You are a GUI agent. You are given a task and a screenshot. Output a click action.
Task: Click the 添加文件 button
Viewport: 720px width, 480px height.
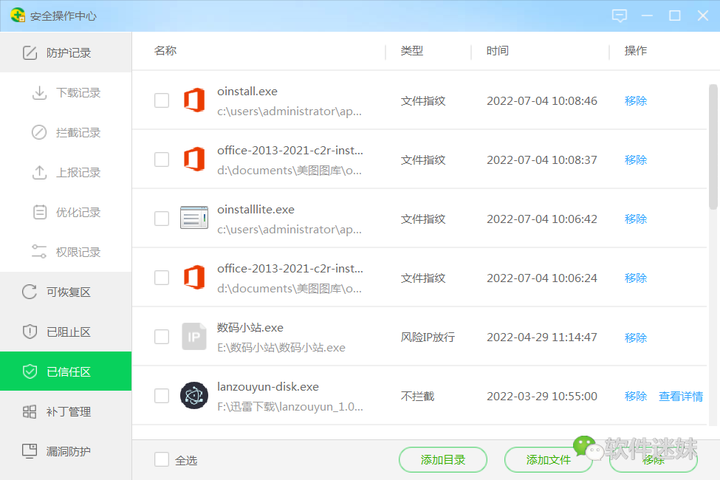pos(548,459)
